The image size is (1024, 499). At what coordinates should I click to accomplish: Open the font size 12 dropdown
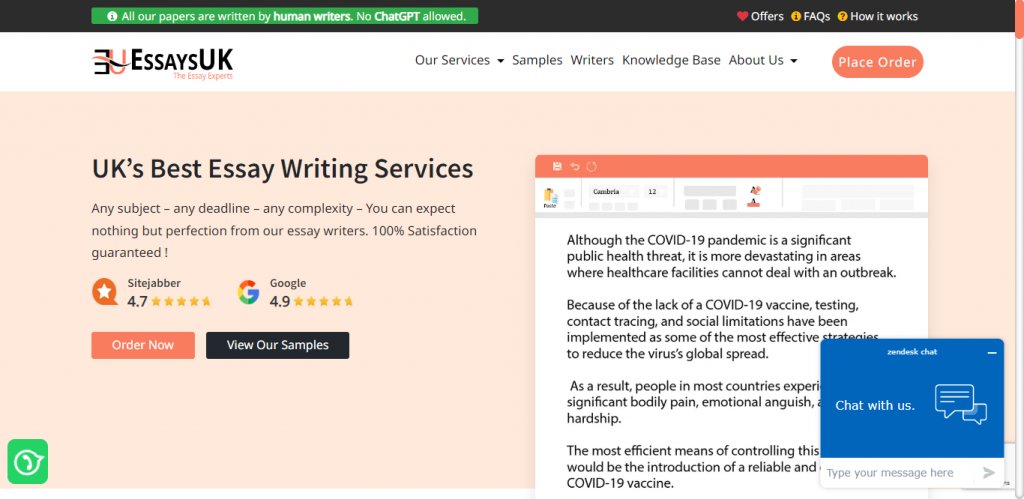[x=656, y=191]
